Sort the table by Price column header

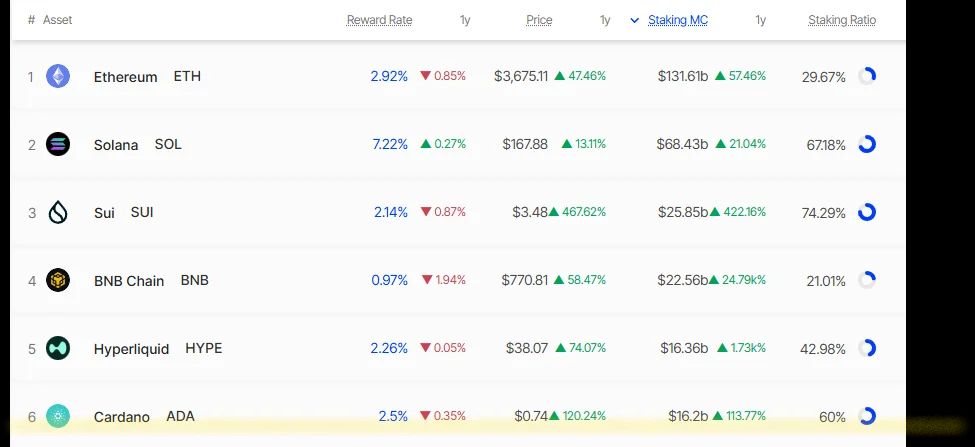539,20
